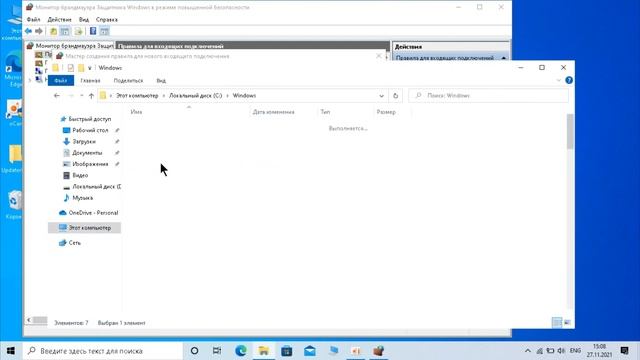Click the export list icon in firewall toolbar
This screenshot has width=640, height=360.
tap(78, 31)
